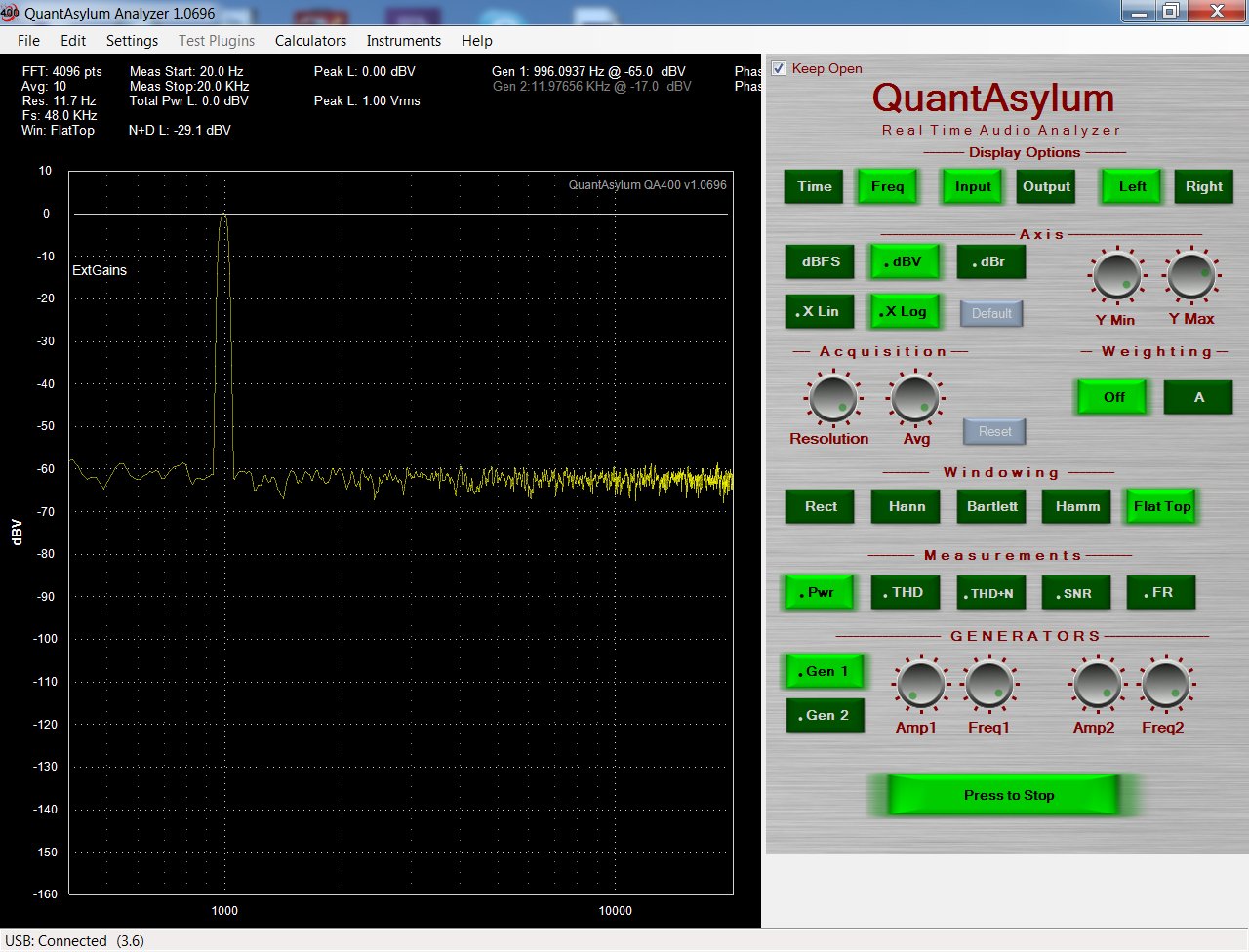Toggle the Pwr measurement
Viewport: 1249px width, 952px height.
point(820,593)
